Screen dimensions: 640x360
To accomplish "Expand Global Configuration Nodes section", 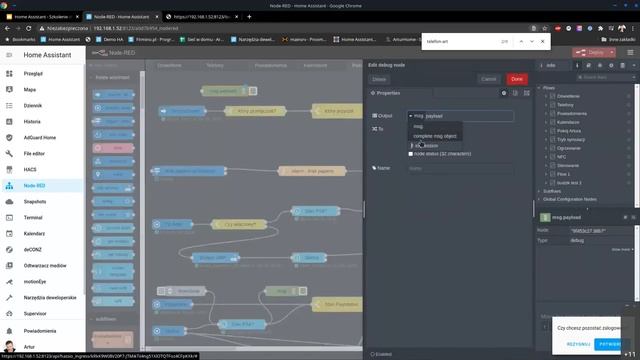I will tap(539, 199).
